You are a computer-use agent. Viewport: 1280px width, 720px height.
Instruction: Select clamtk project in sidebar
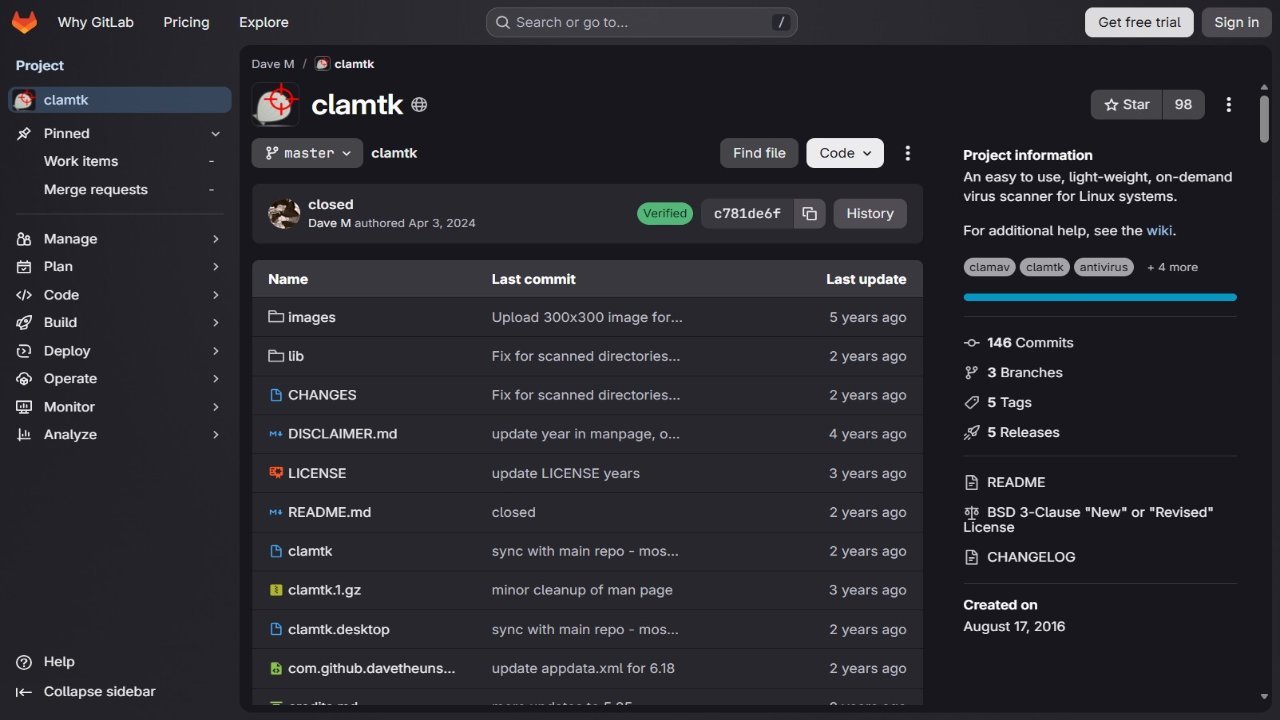point(120,100)
